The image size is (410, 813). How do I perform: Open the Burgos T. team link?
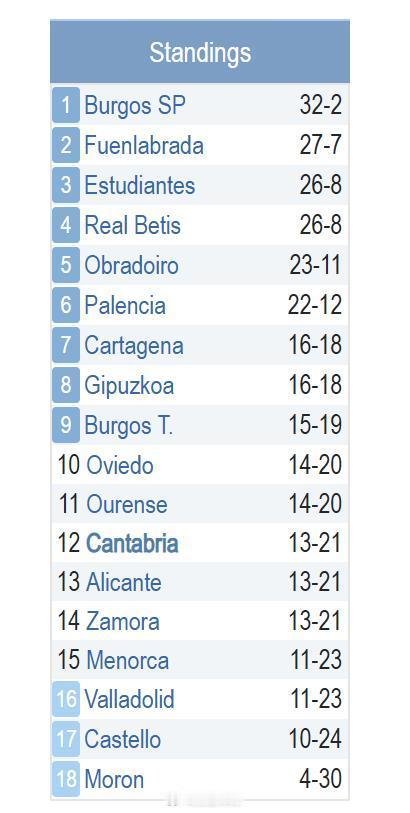(129, 425)
